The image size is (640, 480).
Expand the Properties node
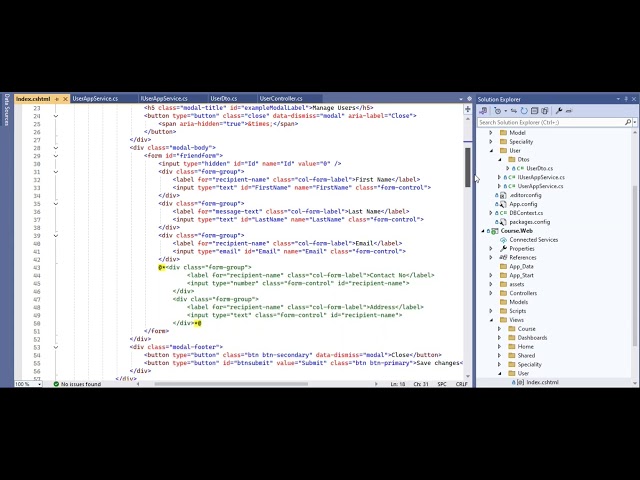click(491, 249)
